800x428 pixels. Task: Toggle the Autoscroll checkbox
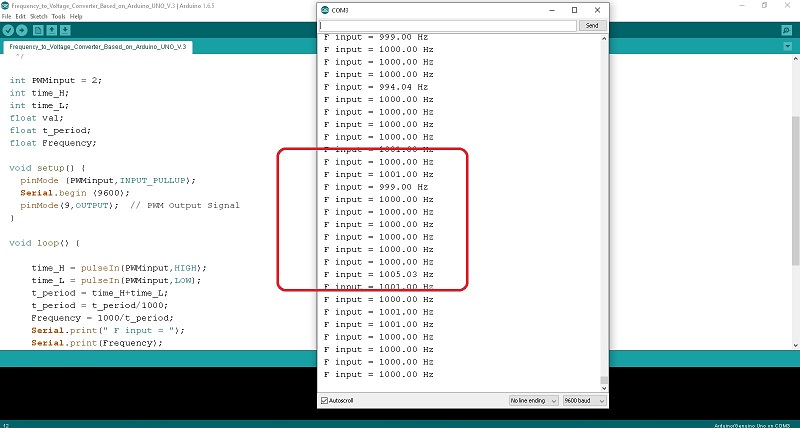[x=324, y=400]
